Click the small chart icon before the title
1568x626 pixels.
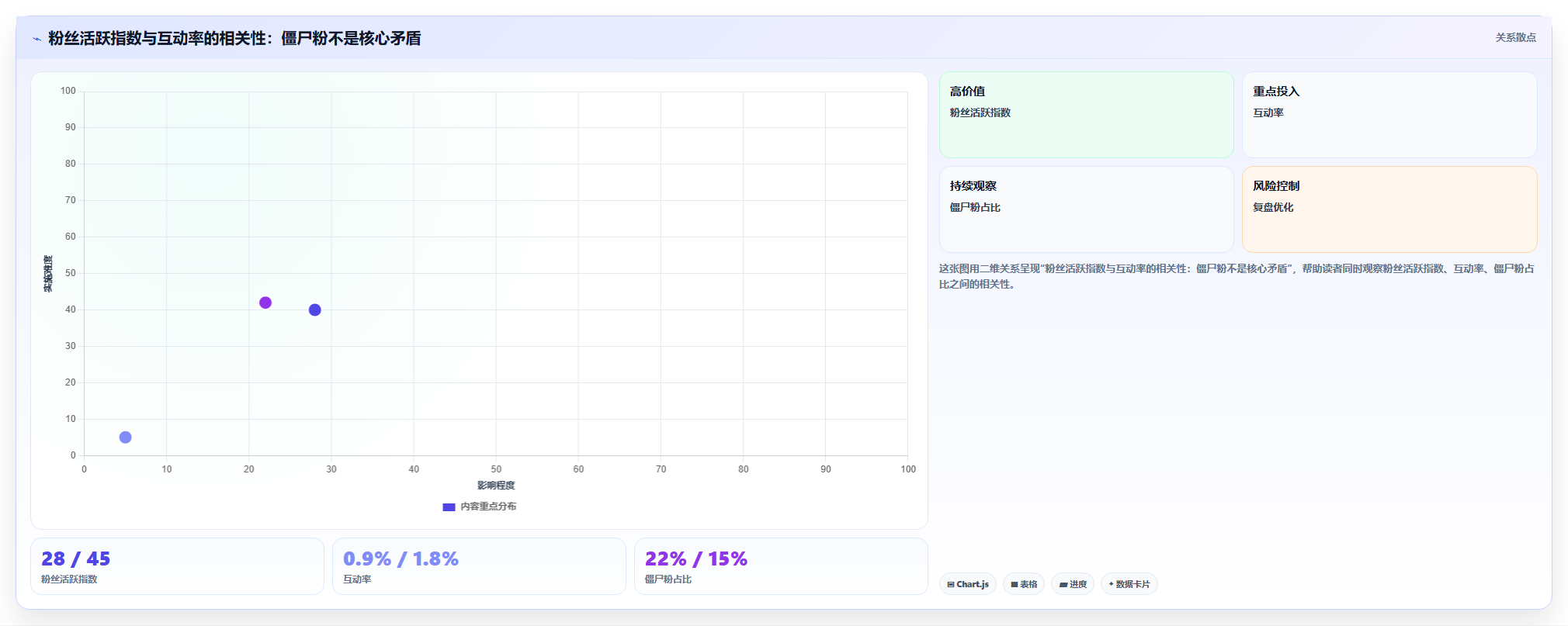coord(36,39)
